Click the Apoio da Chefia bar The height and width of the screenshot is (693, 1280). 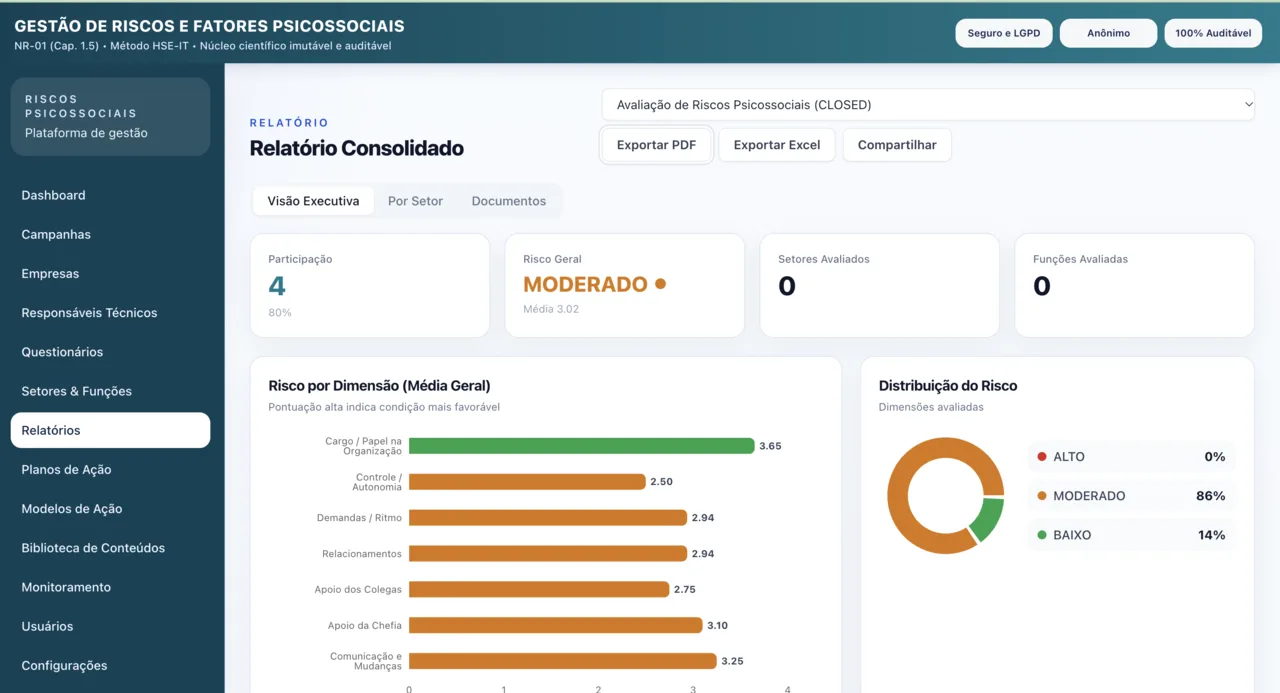(556, 625)
